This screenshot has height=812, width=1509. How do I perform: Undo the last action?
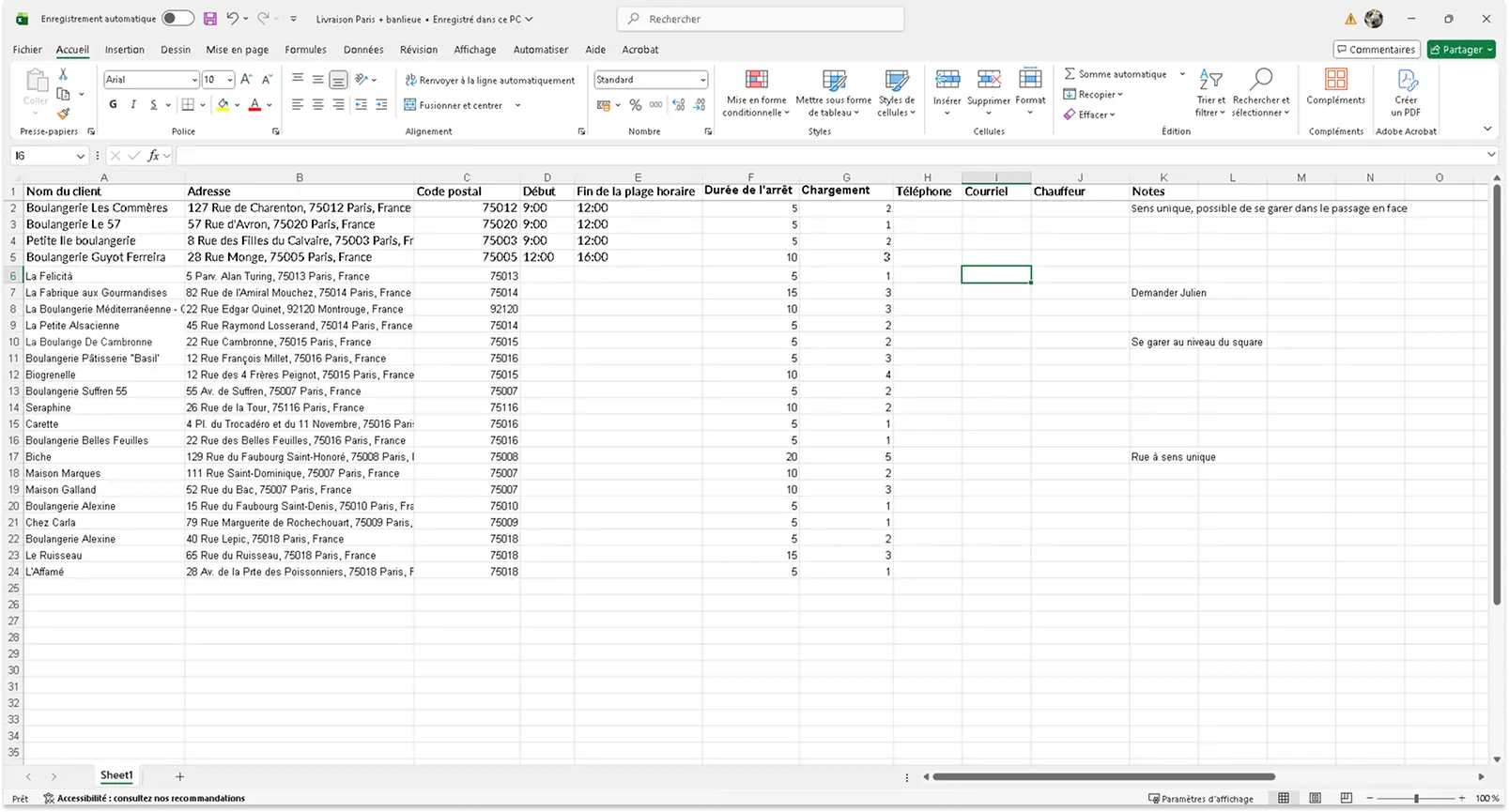(233, 19)
